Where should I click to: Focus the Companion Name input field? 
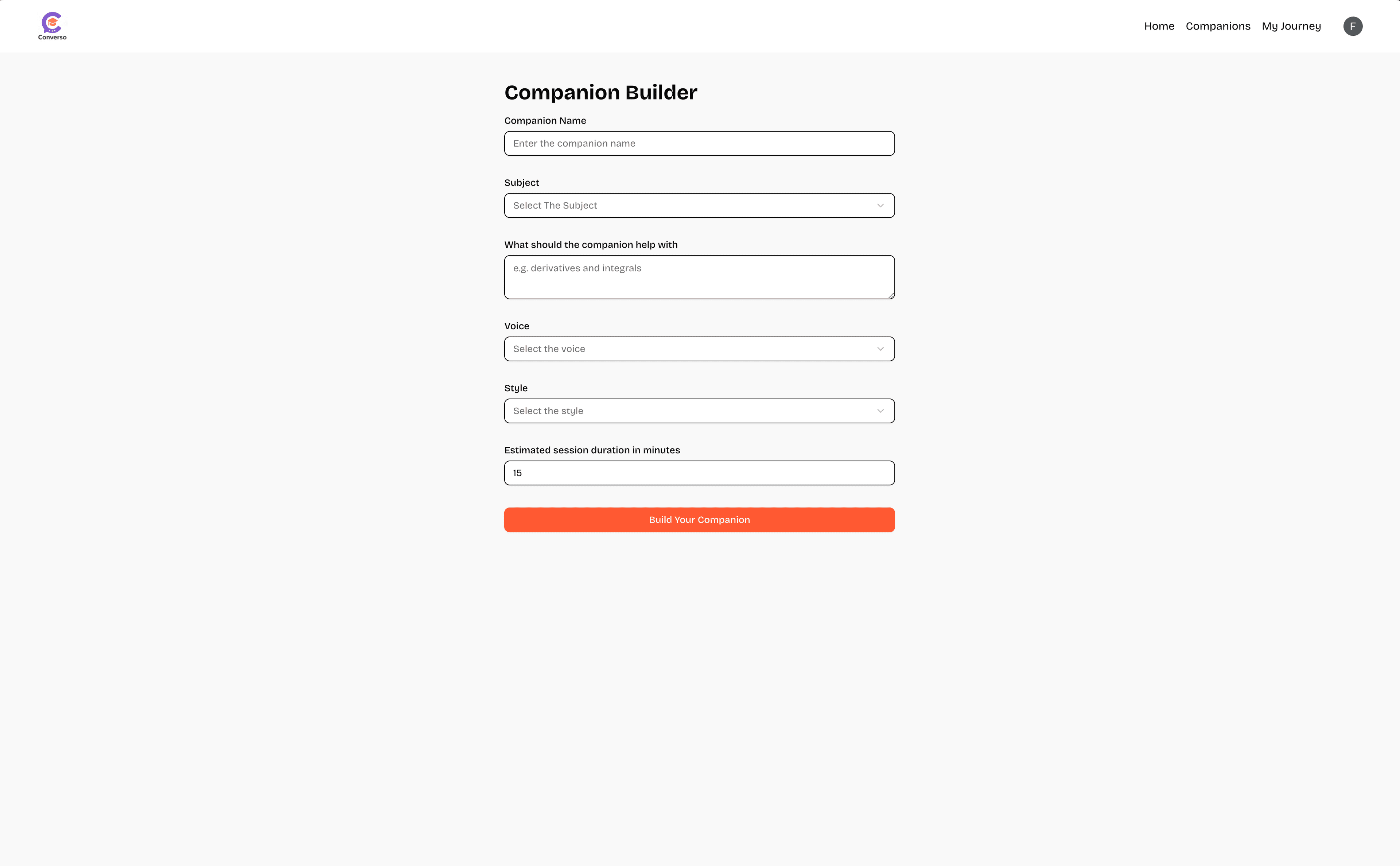[699, 144]
